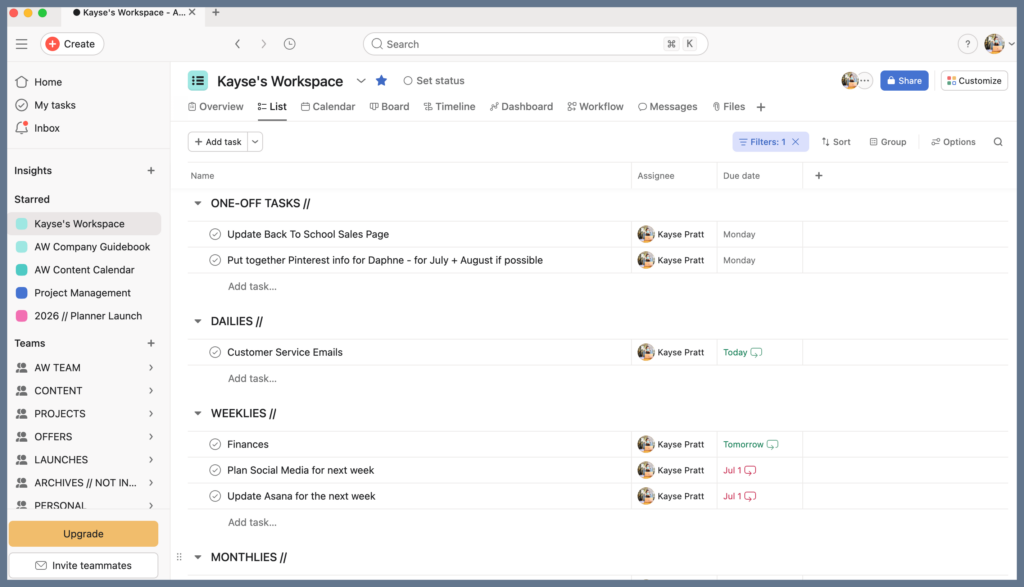This screenshot has height=587, width=1024.
Task: Switch to the Timeline tab
Action: point(449,106)
